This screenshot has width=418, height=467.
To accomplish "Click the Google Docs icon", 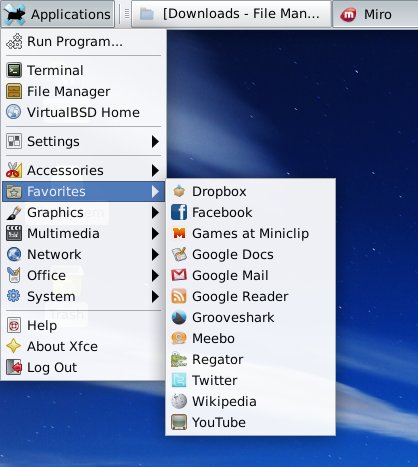I will click(x=179, y=254).
